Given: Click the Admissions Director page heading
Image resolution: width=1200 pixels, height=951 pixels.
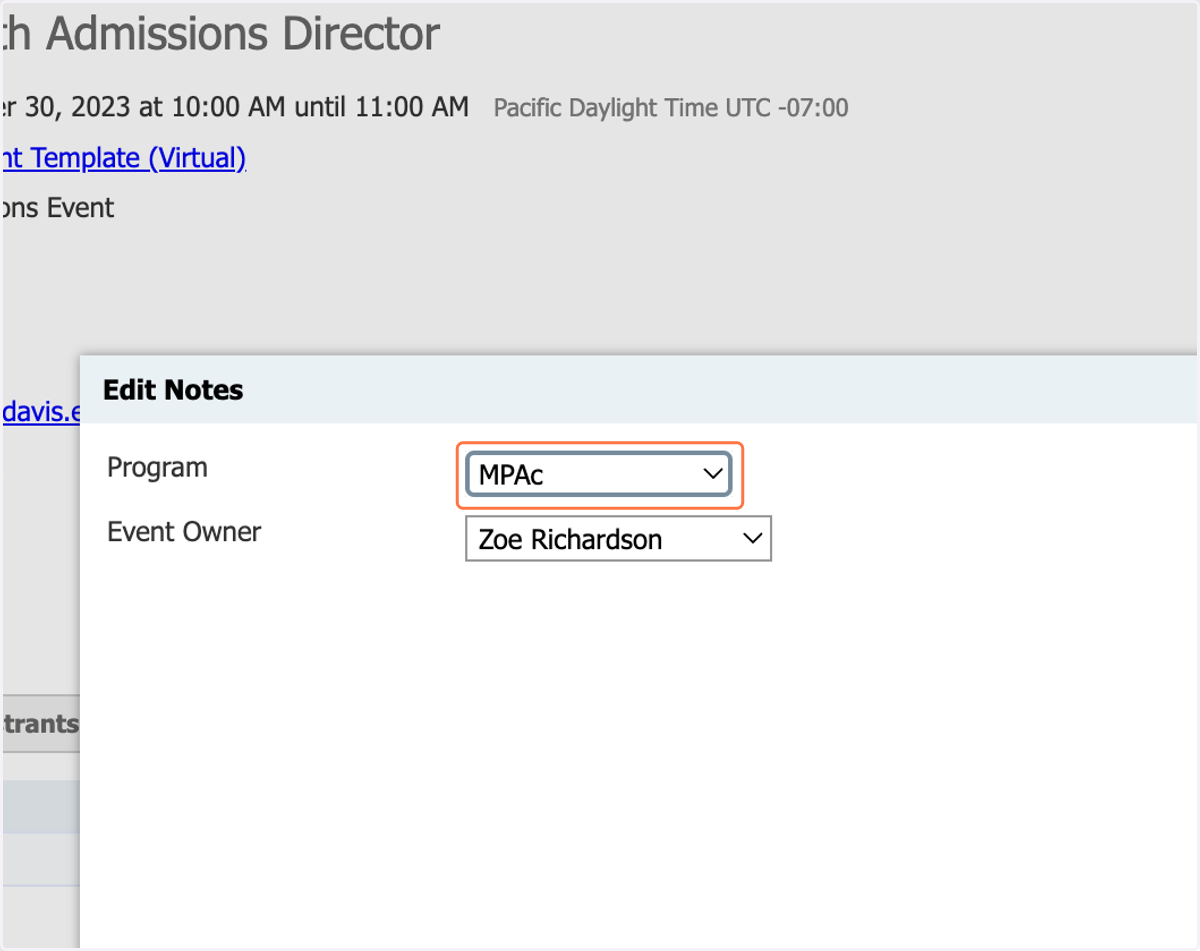Looking at the screenshot, I should [x=221, y=35].
